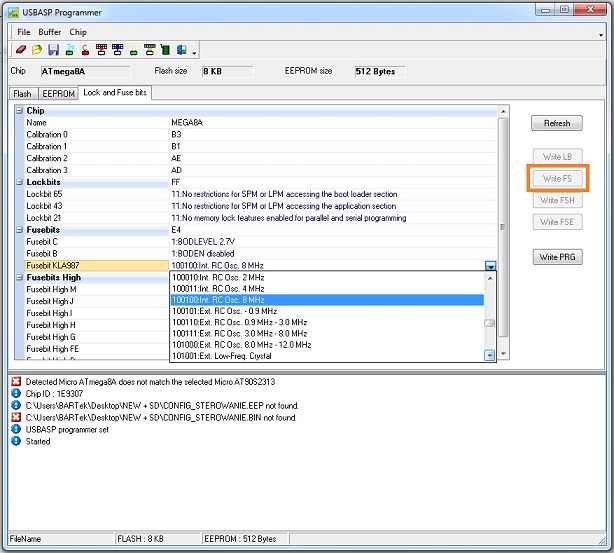This screenshot has height=553, width=614.
Task: Choose 100101:Ext. RC Osc. - 0.9 MHz option
Action: 327,311
